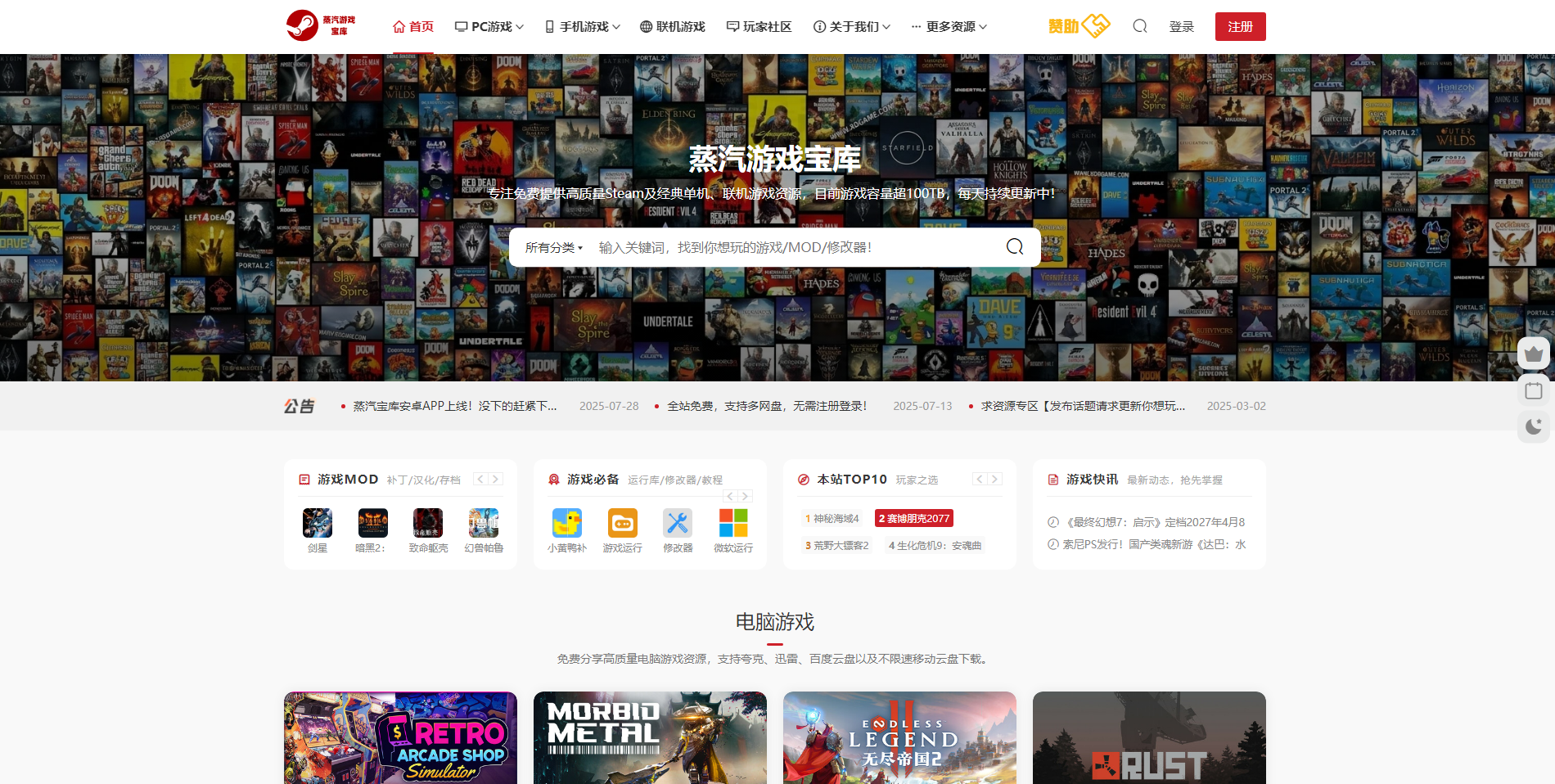Click previous arrow in 游戏必备 card
Image resolution: width=1555 pixels, height=784 pixels.
[730, 496]
